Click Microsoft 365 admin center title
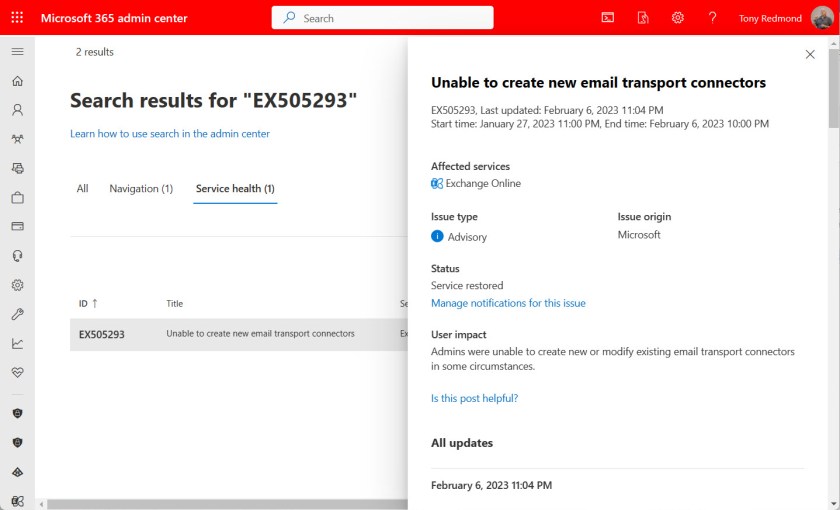840x510 pixels. point(114,18)
